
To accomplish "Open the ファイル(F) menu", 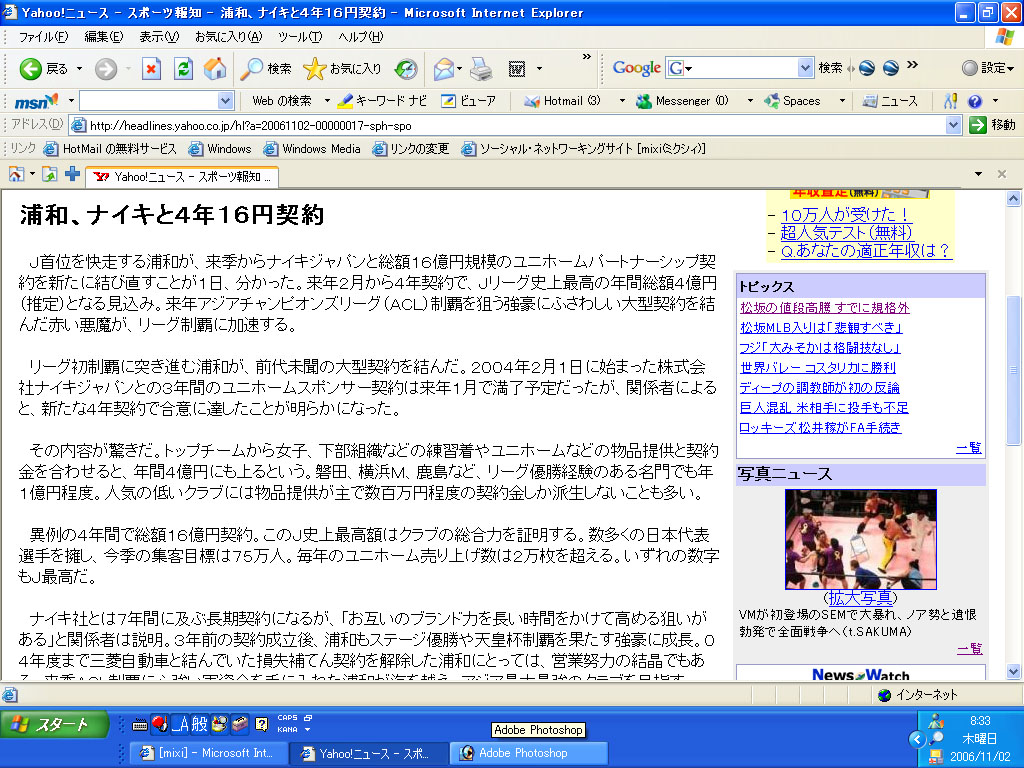I will 43,37.
